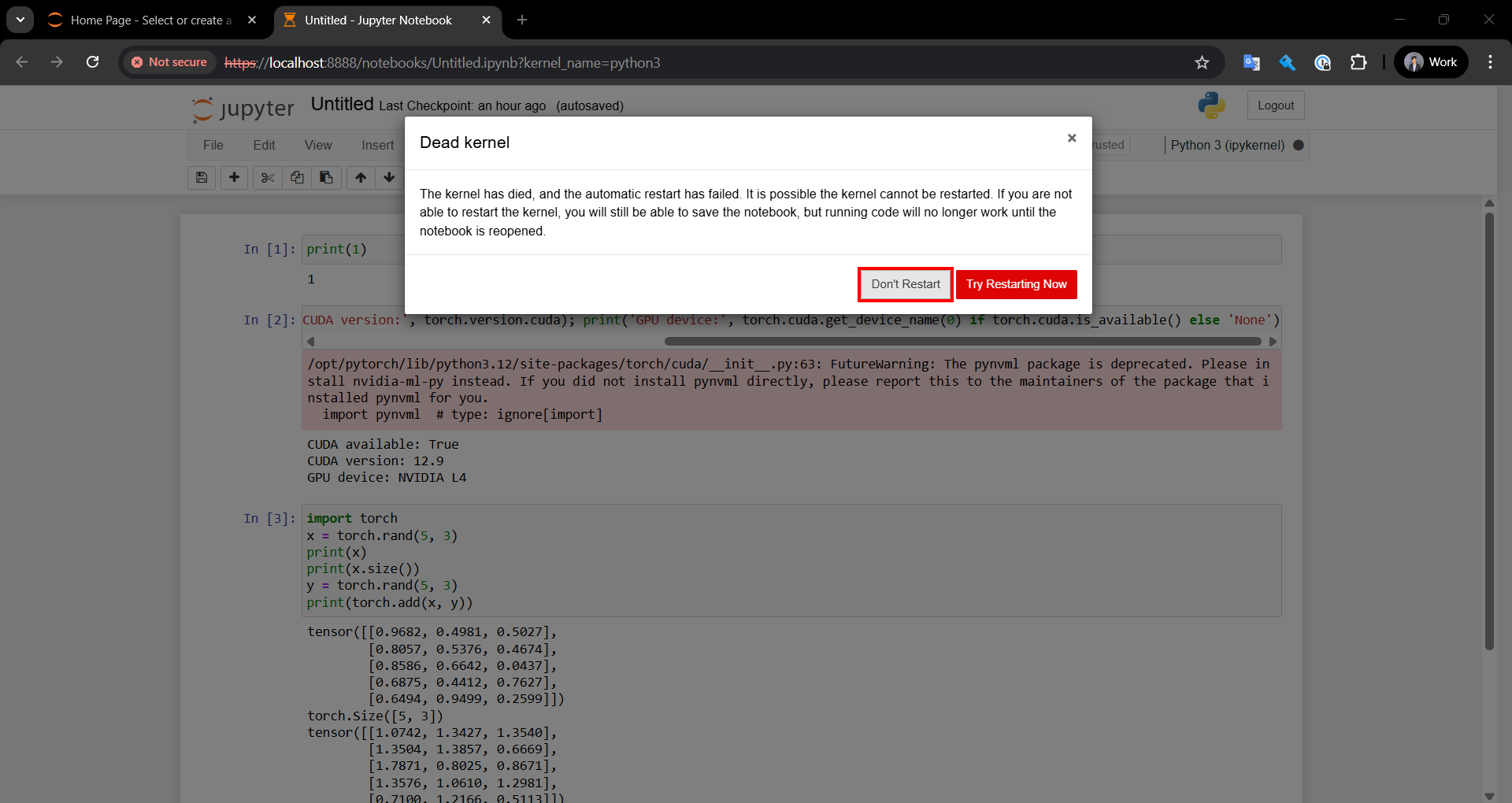The image size is (1512, 803).
Task: Open the Chrome three-dot menu
Action: tap(1490, 63)
